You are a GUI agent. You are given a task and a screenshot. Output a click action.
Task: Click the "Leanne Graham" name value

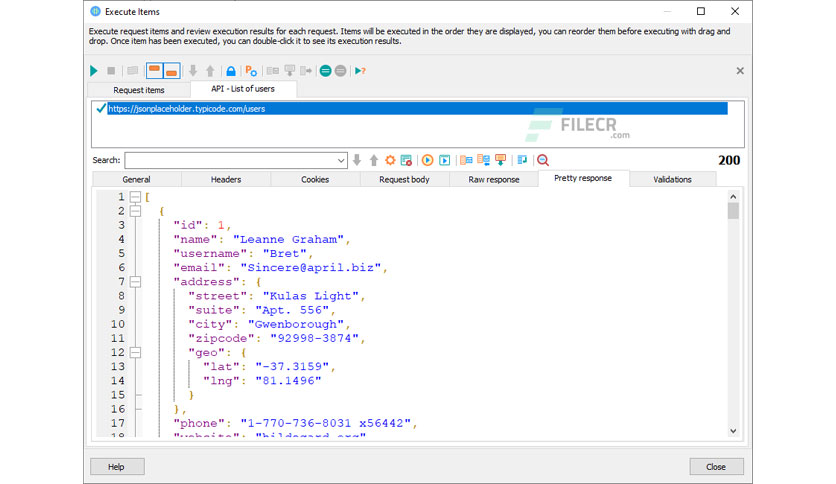tap(288, 239)
